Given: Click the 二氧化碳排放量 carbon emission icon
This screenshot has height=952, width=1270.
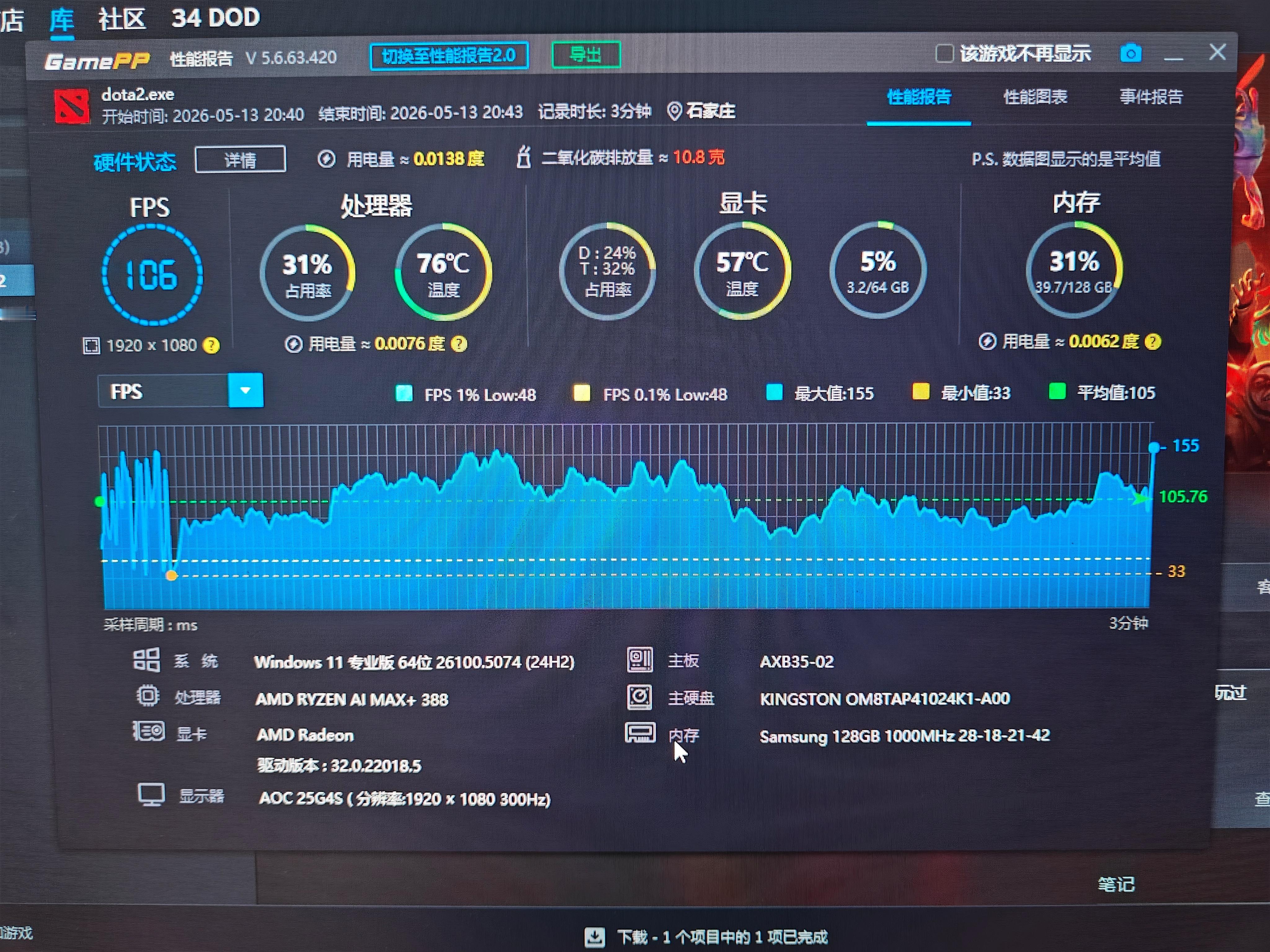Looking at the screenshot, I should 523,157.
